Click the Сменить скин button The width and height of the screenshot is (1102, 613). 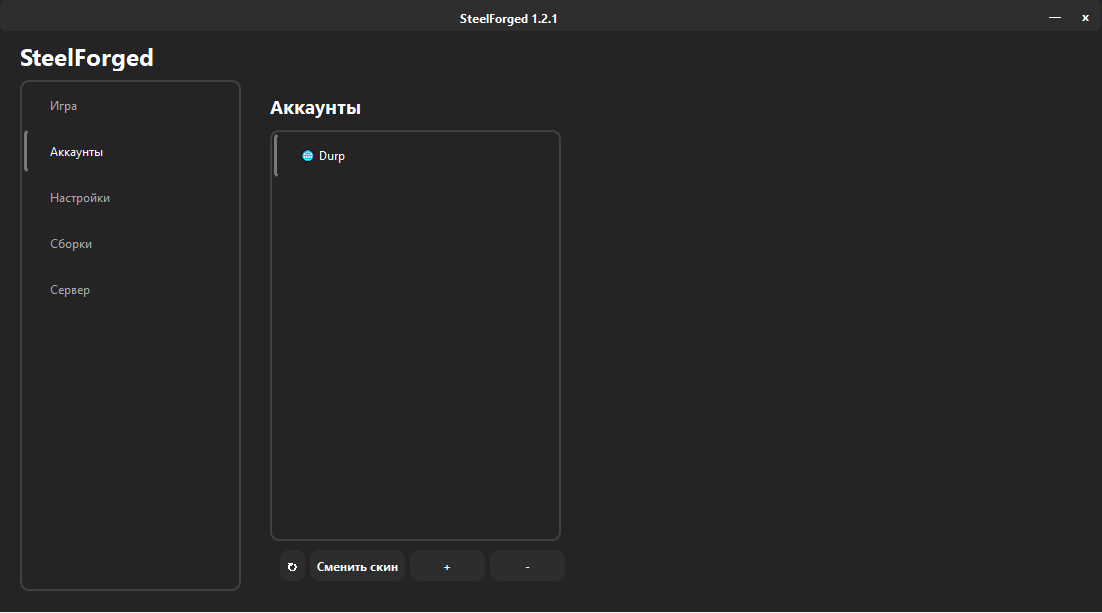(357, 567)
